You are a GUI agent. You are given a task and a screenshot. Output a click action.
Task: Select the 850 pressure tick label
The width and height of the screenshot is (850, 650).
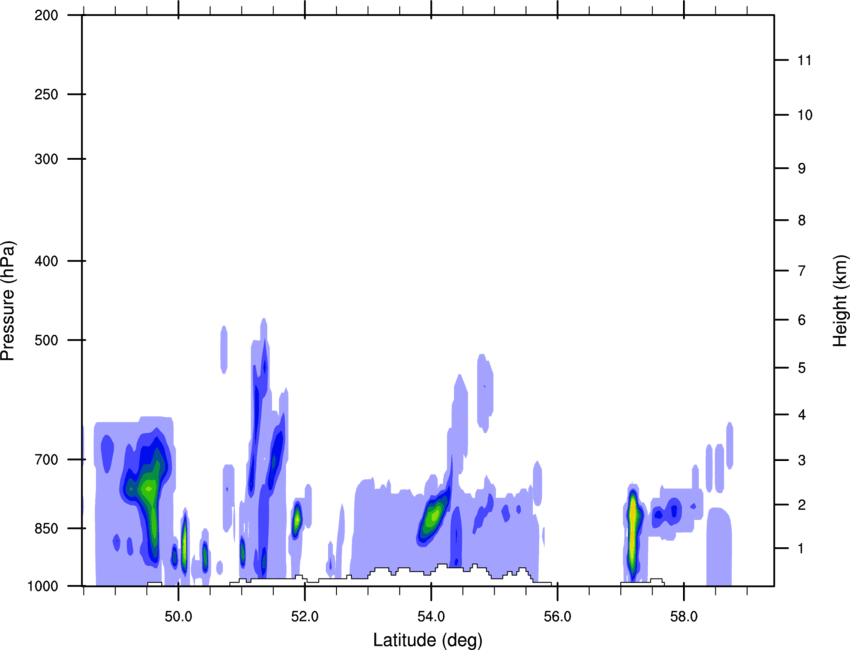pos(47,528)
